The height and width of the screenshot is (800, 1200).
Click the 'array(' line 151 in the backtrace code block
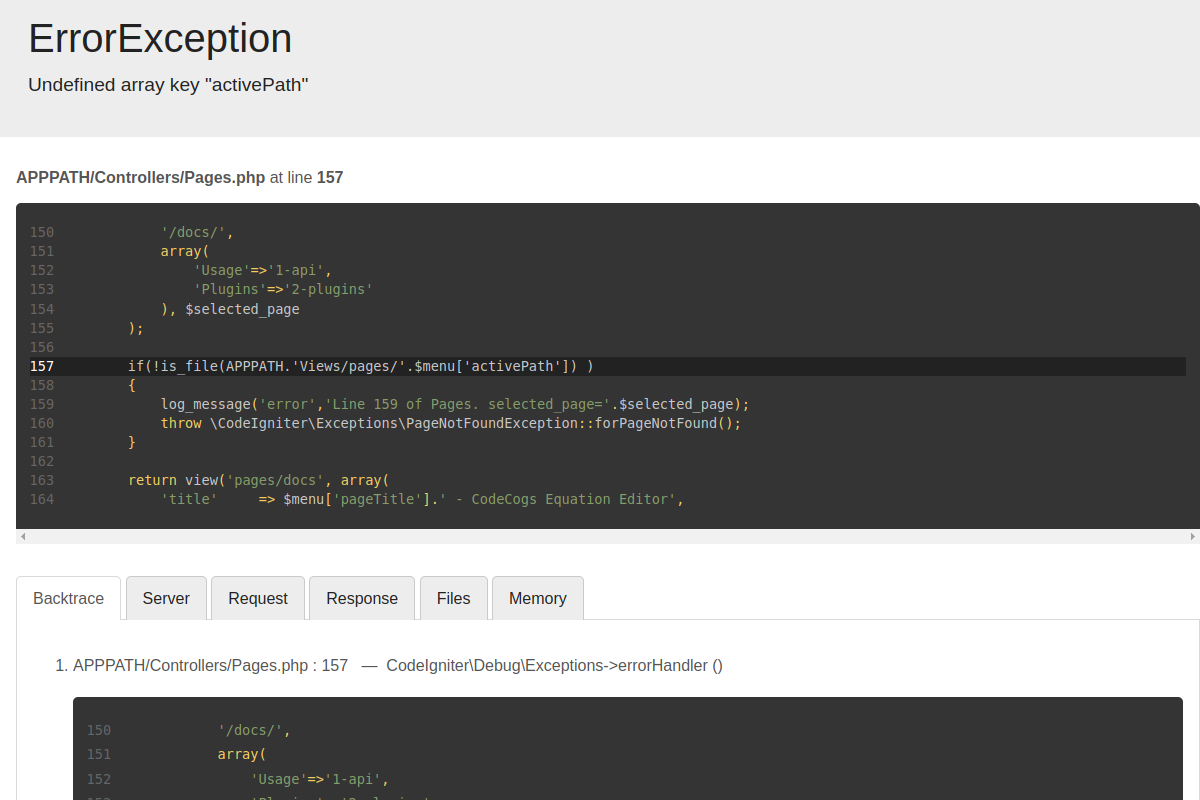pyautogui.click(x=242, y=754)
